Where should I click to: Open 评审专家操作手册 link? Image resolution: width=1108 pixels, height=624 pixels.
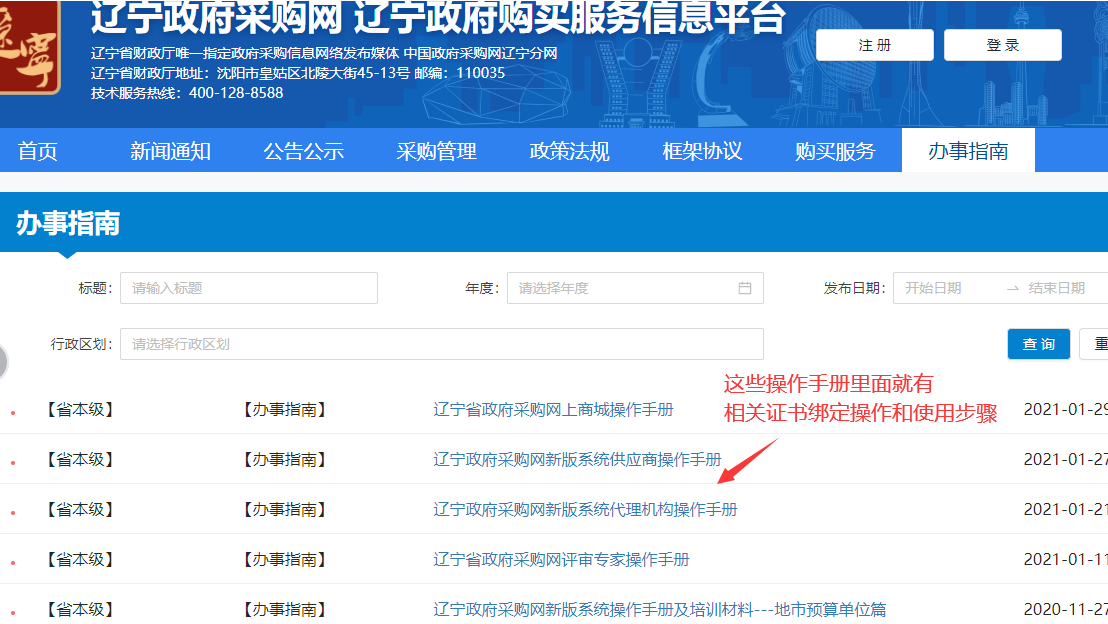click(x=561, y=560)
